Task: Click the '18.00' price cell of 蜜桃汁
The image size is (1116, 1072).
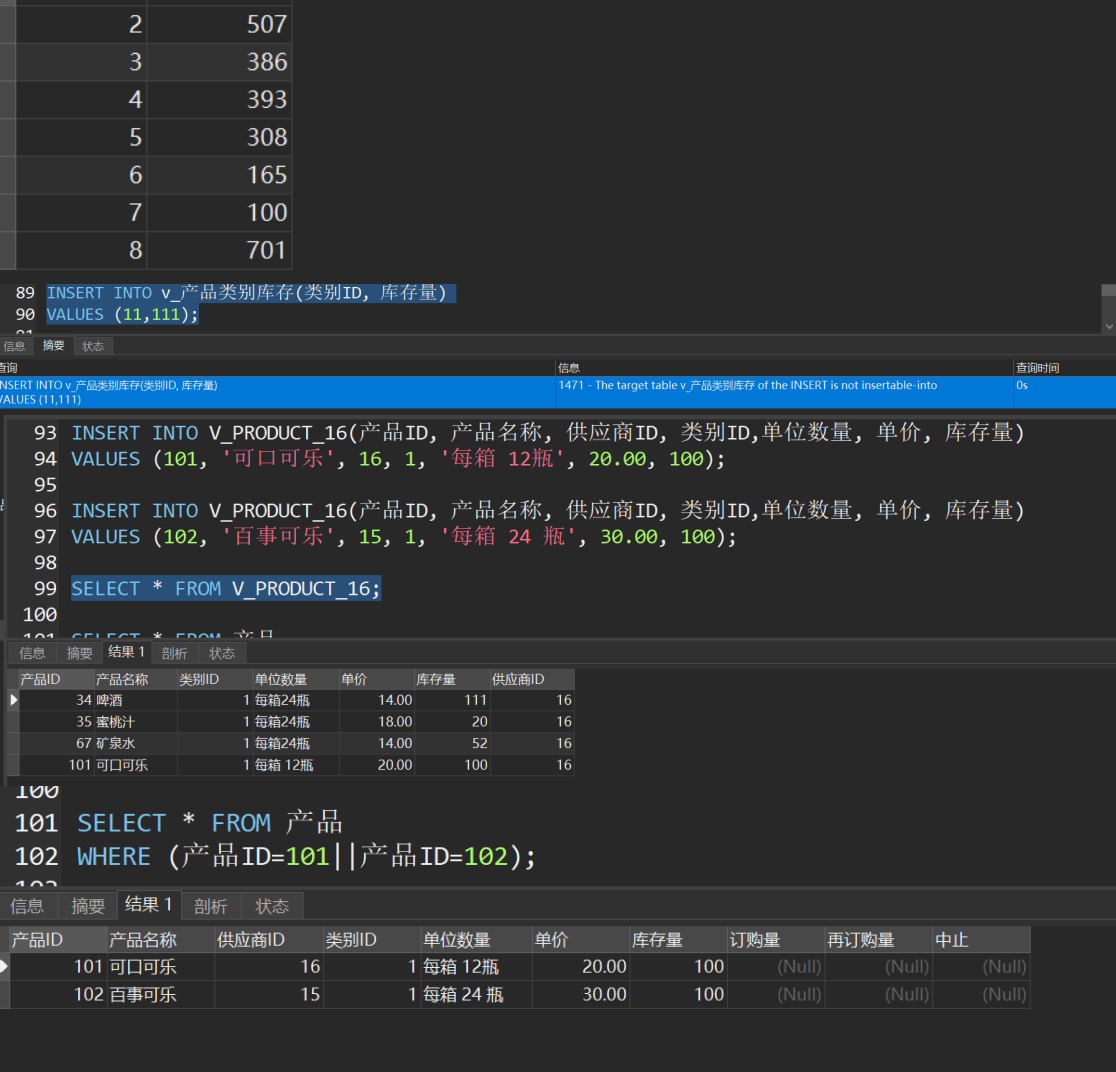Action: (377, 722)
